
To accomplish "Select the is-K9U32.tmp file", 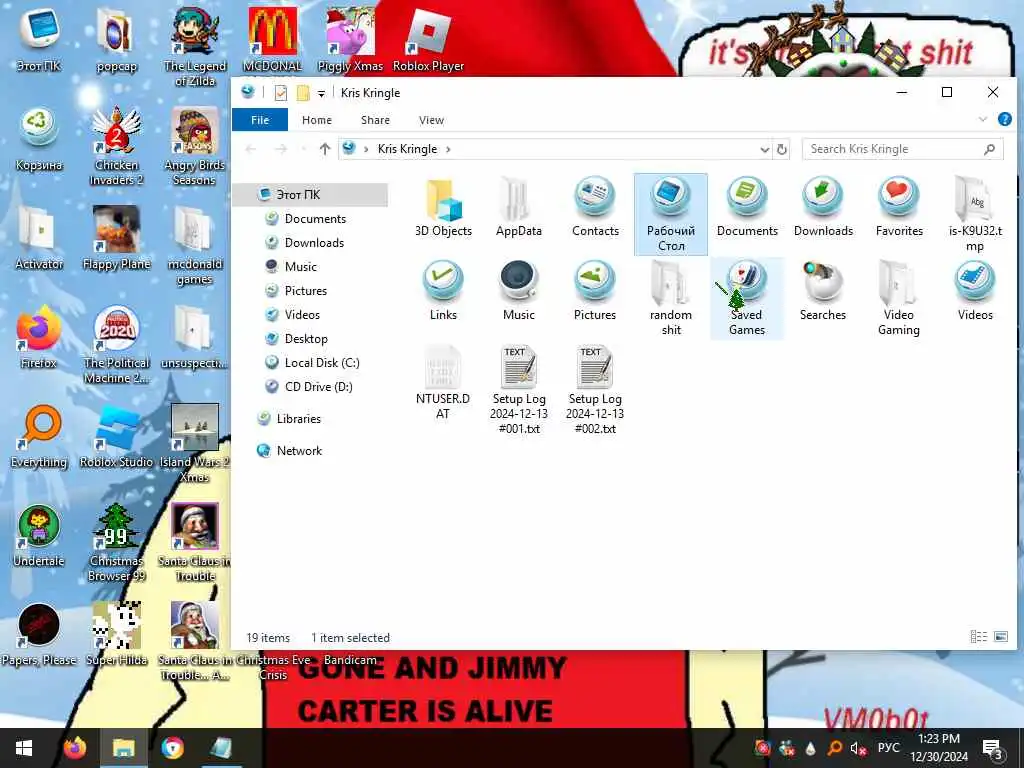I will (975, 214).
